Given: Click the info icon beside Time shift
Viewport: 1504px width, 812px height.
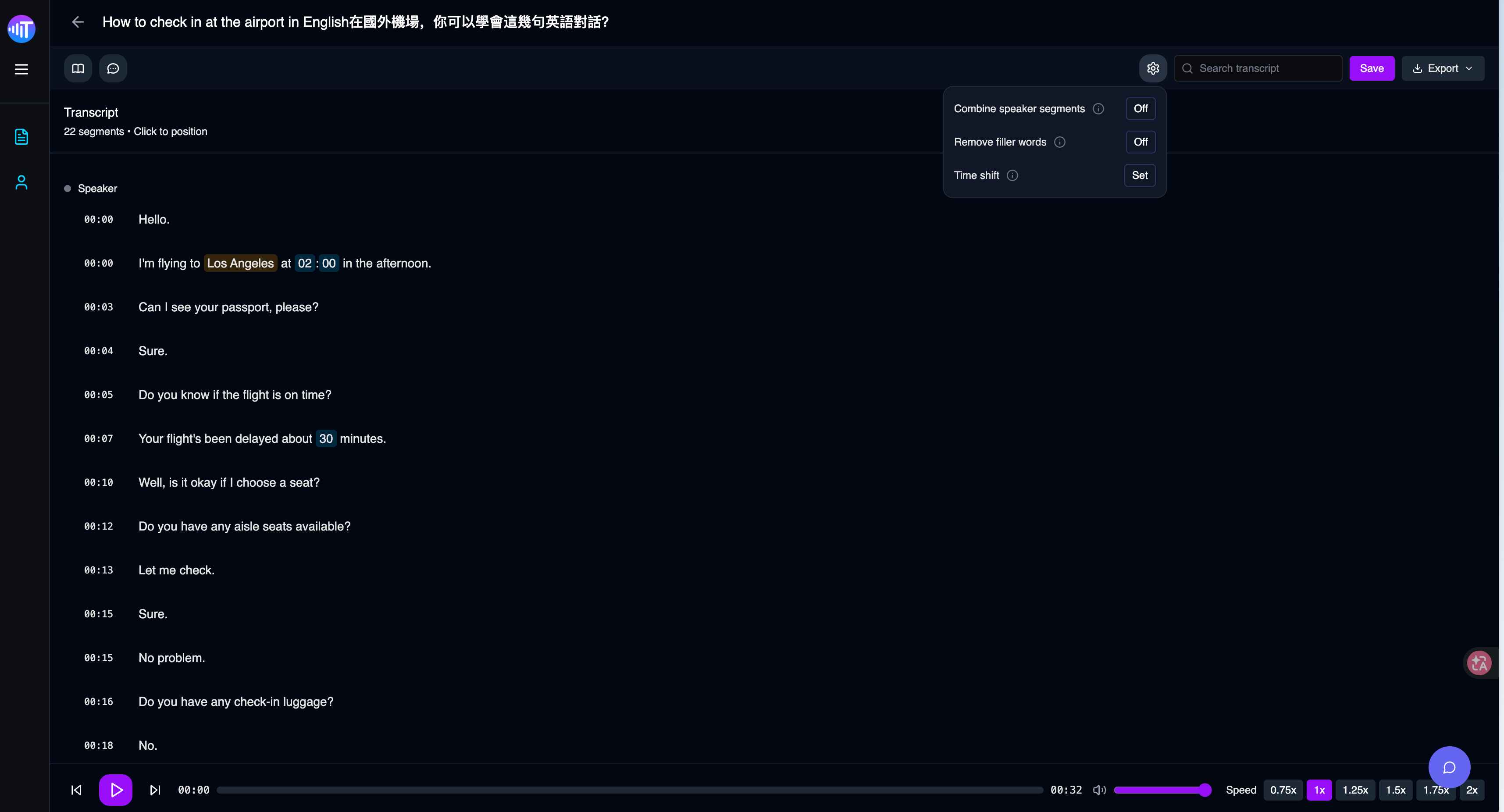Looking at the screenshot, I should 1012,175.
